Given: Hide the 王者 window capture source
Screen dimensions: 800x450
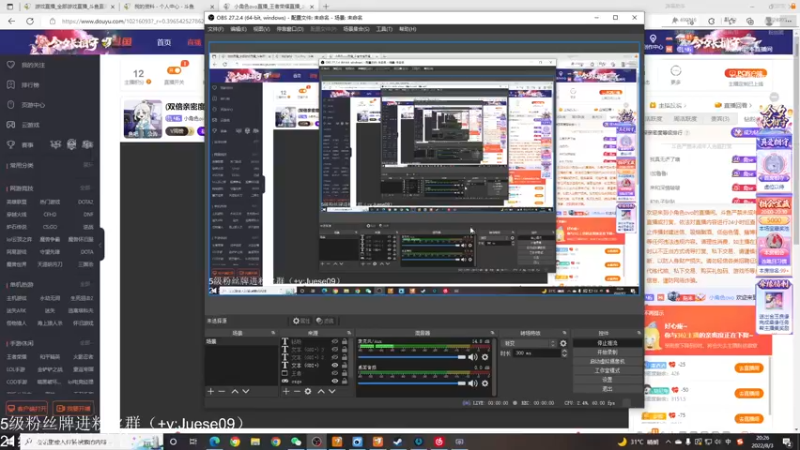Looking at the screenshot, I should pyautogui.click(x=335, y=373).
